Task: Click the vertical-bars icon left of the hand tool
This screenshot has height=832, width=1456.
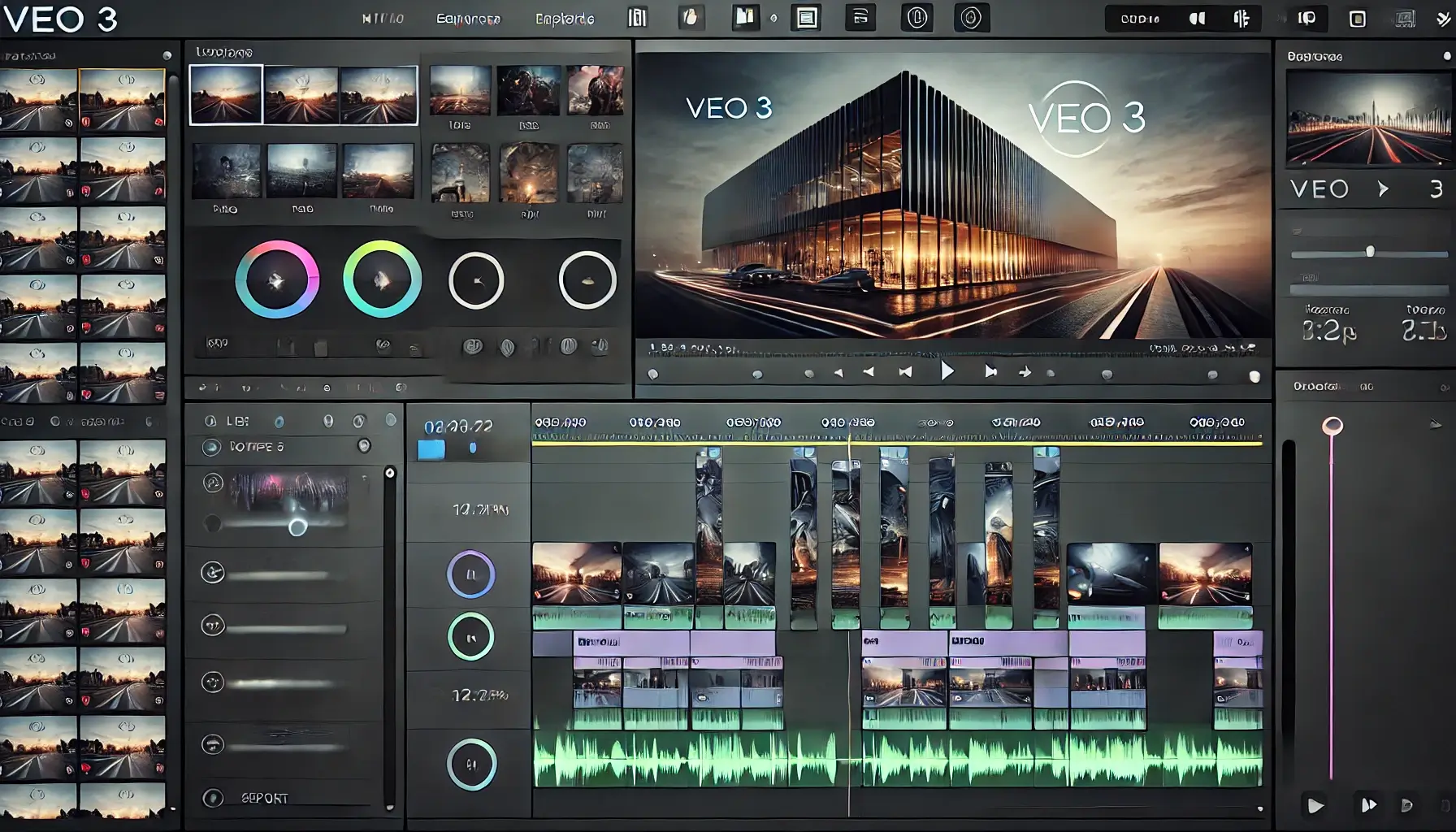Action: 638,18
